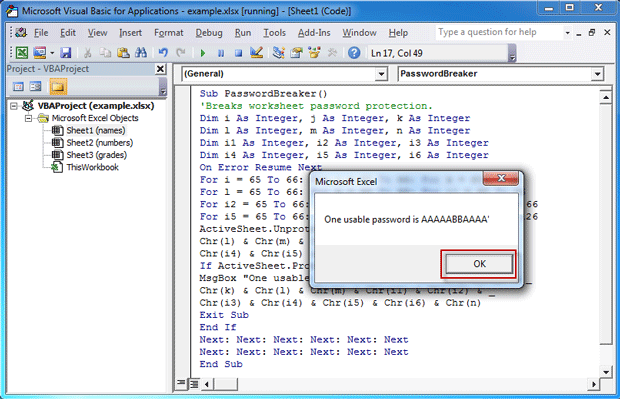Collapse the Microsoft Excel Objects folder
The width and height of the screenshot is (620, 399).
[x=28, y=118]
